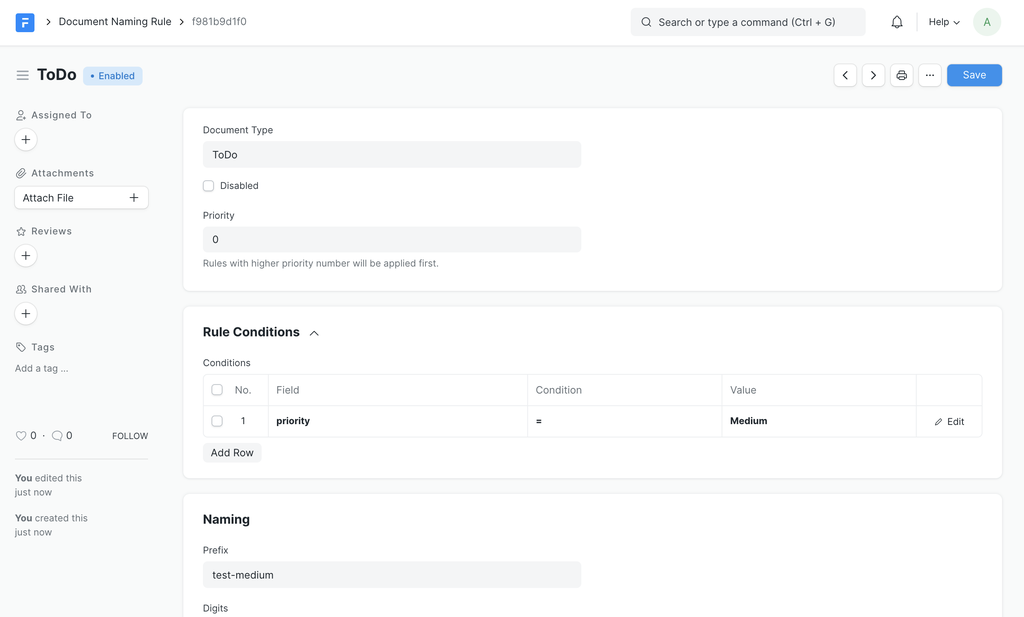The width and height of the screenshot is (1024, 617).
Task: Open the Help dropdown
Action: point(944,22)
